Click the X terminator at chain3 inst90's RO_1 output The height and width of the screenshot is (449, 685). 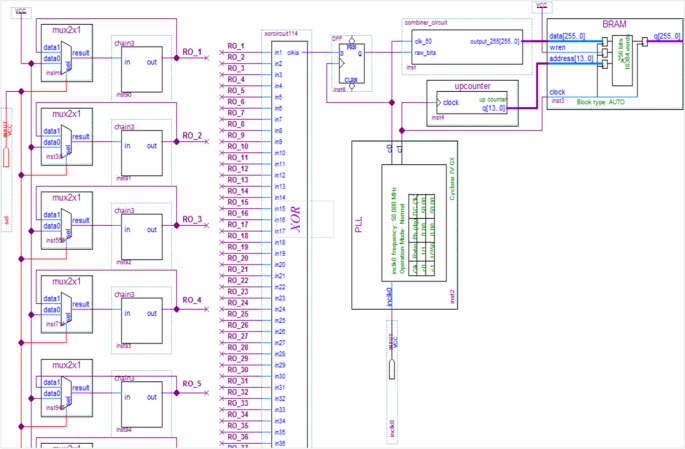207,58
